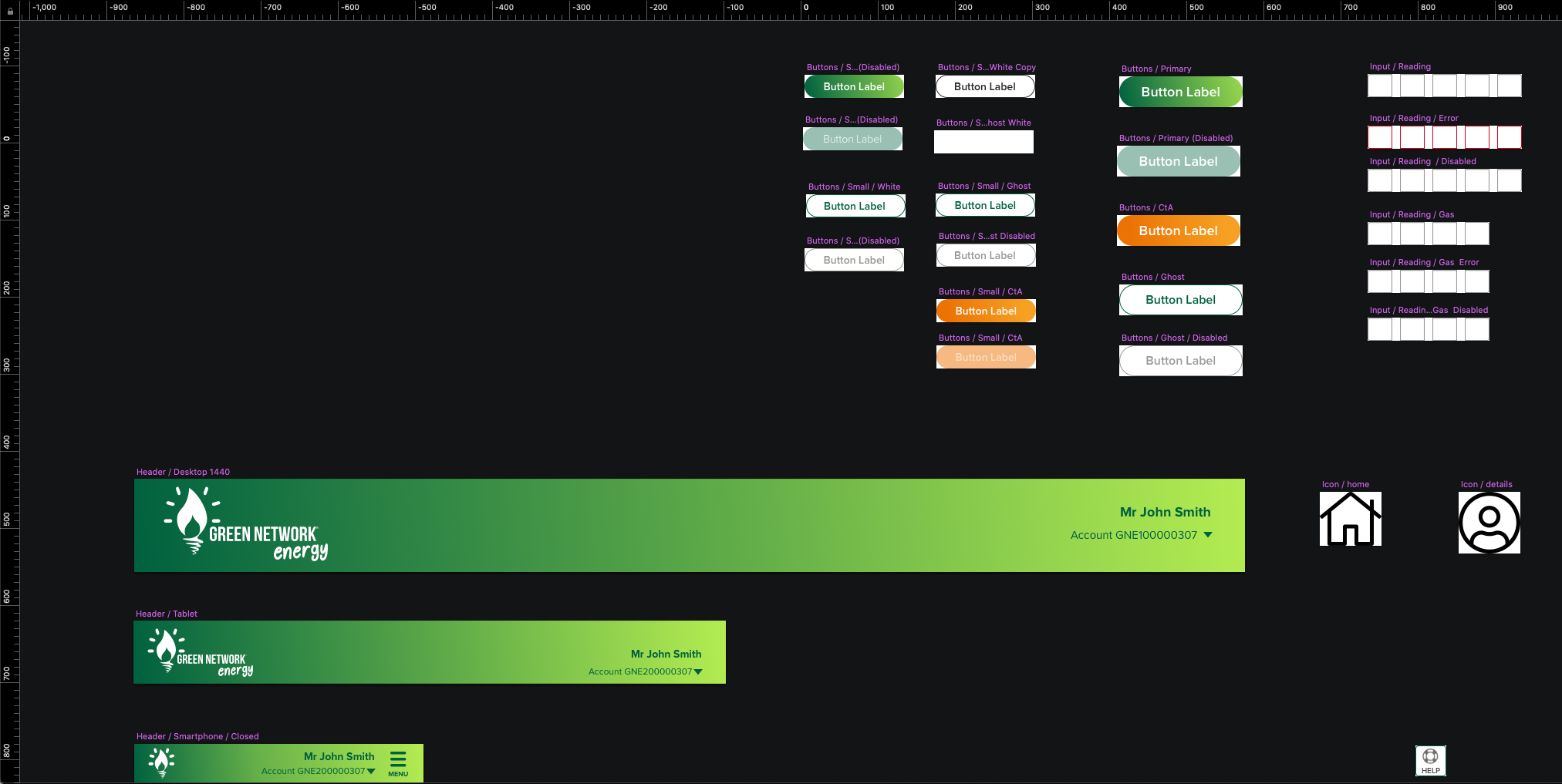Image resolution: width=1562 pixels, height=784 pixels.
Task: Click the large teal Primary (Disabled) button
Action: click(1178, 161)
